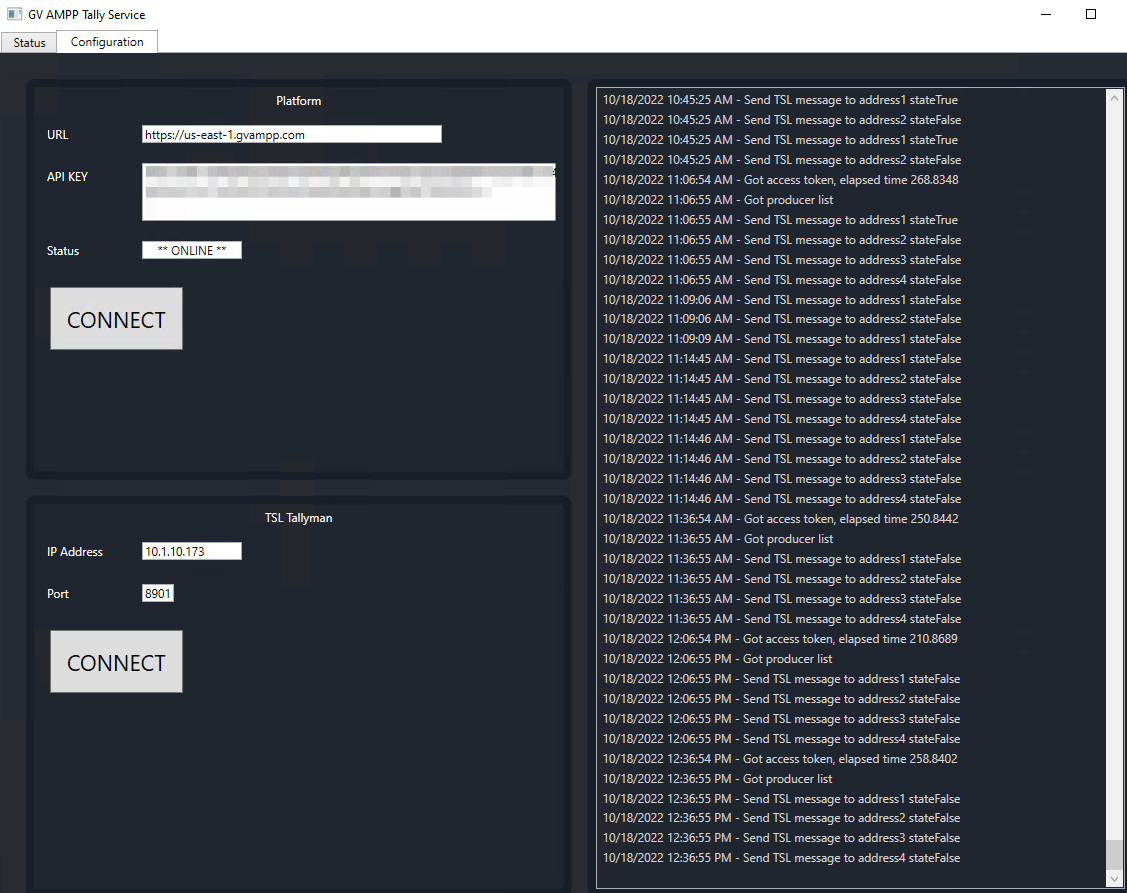Select 12:36:55 PM address4 stateFalse log line
The height and width of the screenshot is (893, 1127).
point(781,858)
